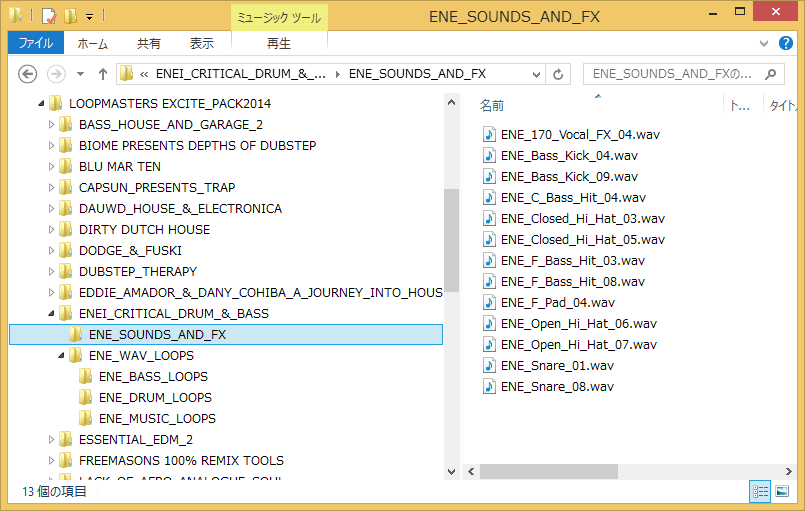This screenshot has width=805, height=511.
Task: Click ENE_F_Bass_Hit_08.wav file icon
Action: (489, 282)
